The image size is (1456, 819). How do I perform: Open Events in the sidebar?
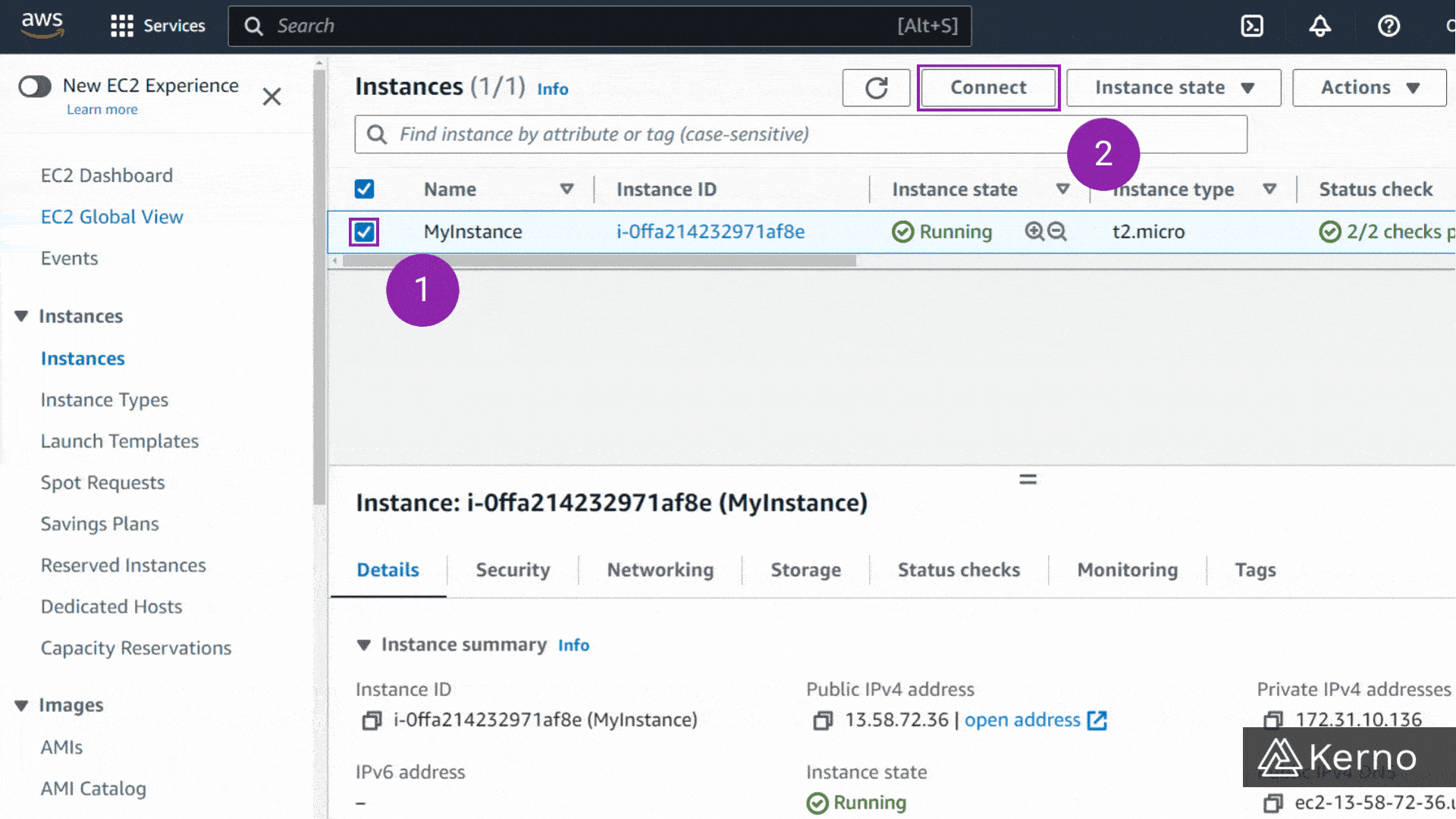[x=69, y=259]
